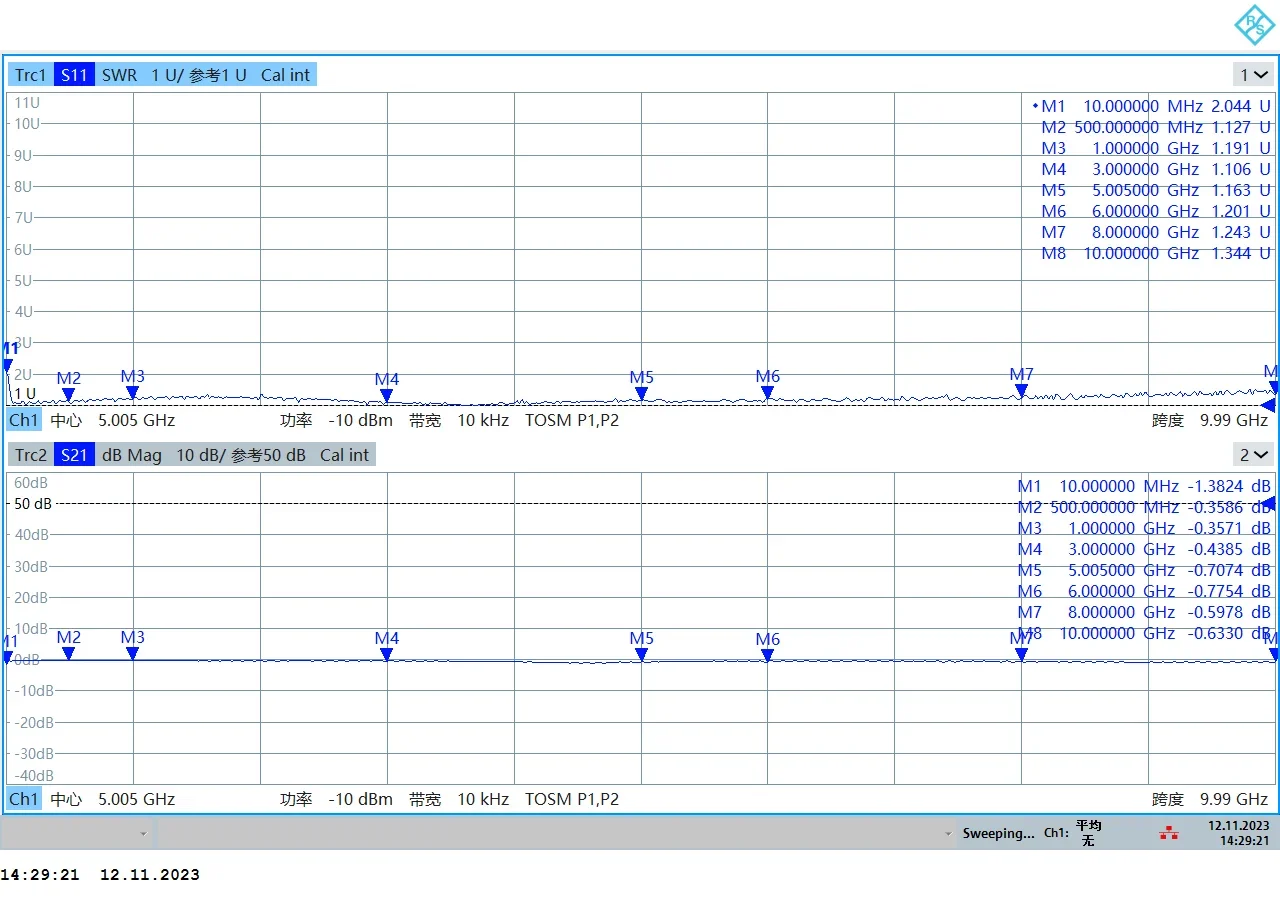Click the '50 dB' reference line label
The width and height of the screenshot is (1280, 900).
32,504
